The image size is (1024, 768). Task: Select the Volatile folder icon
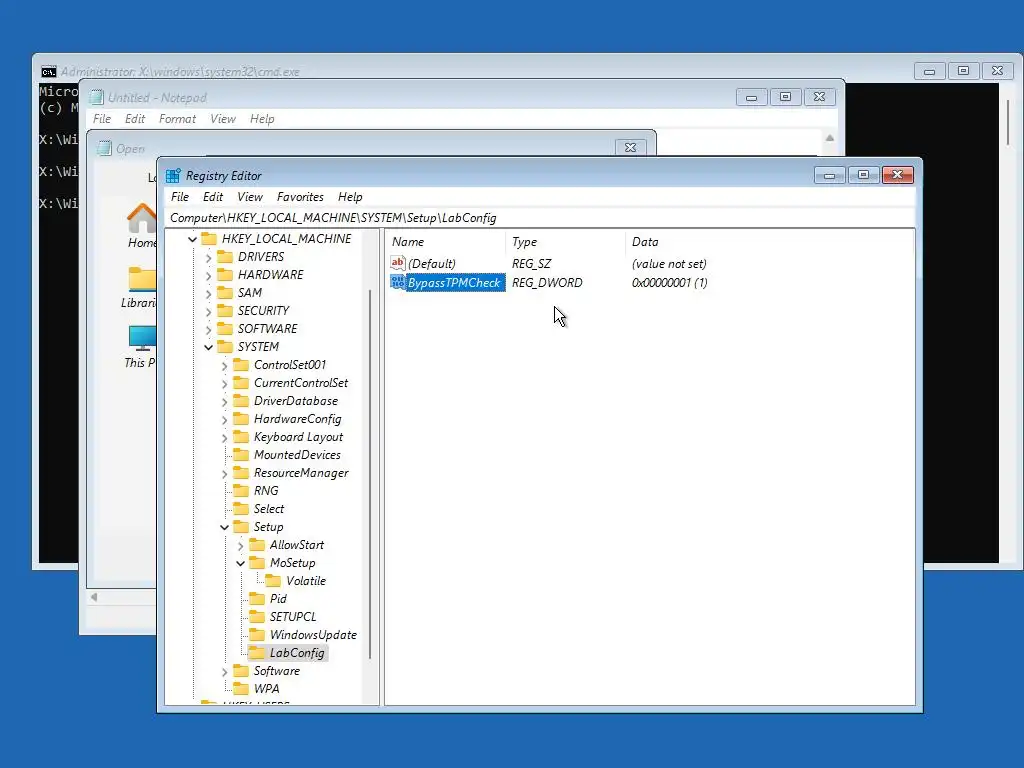[273, 581]
